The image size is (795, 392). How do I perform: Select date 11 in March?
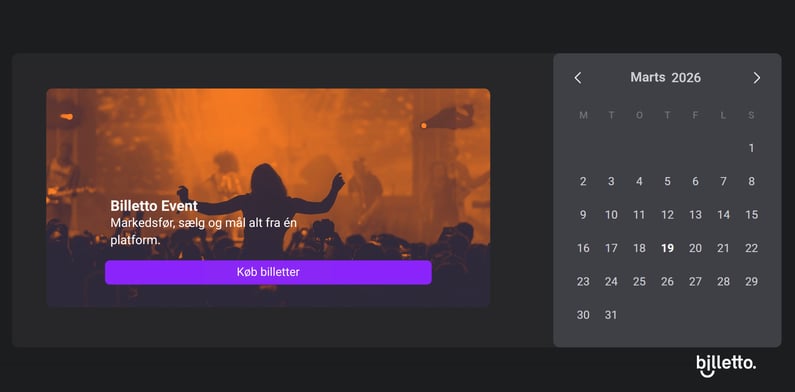[639, 215]
